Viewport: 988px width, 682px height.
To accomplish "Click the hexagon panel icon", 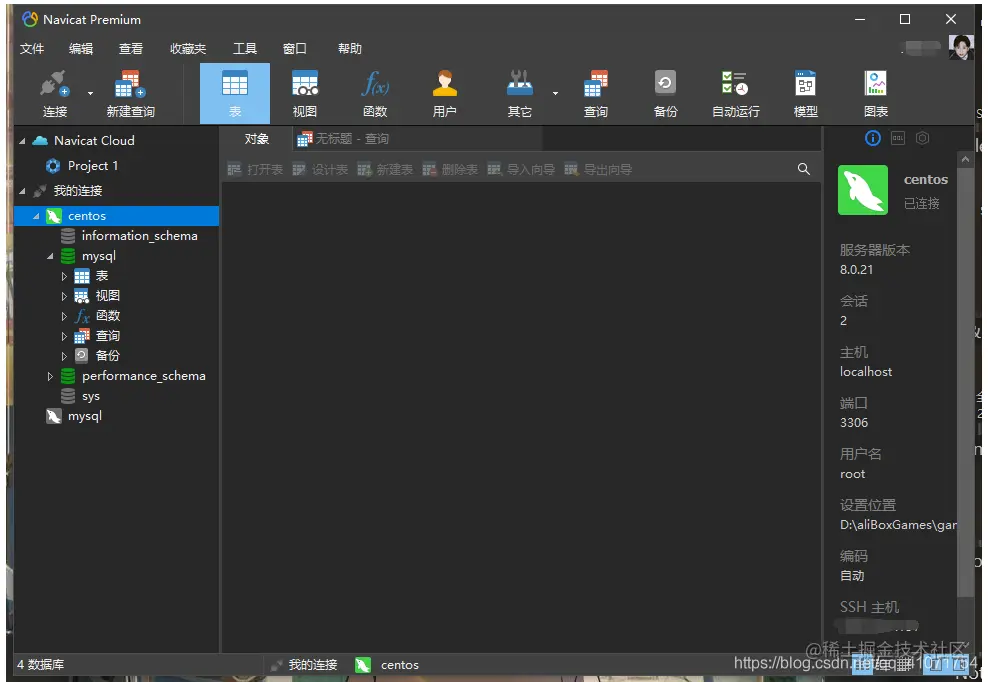I will (922, 138).
